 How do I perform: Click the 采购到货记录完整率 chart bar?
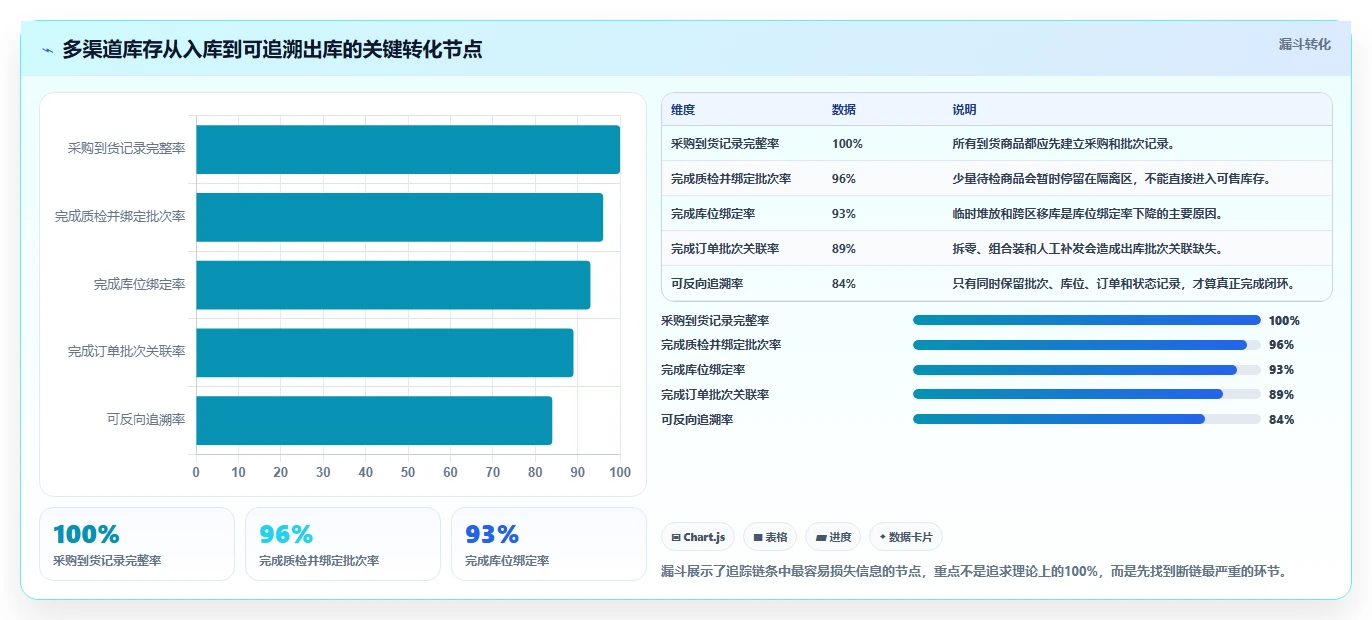tap(408, 149)
